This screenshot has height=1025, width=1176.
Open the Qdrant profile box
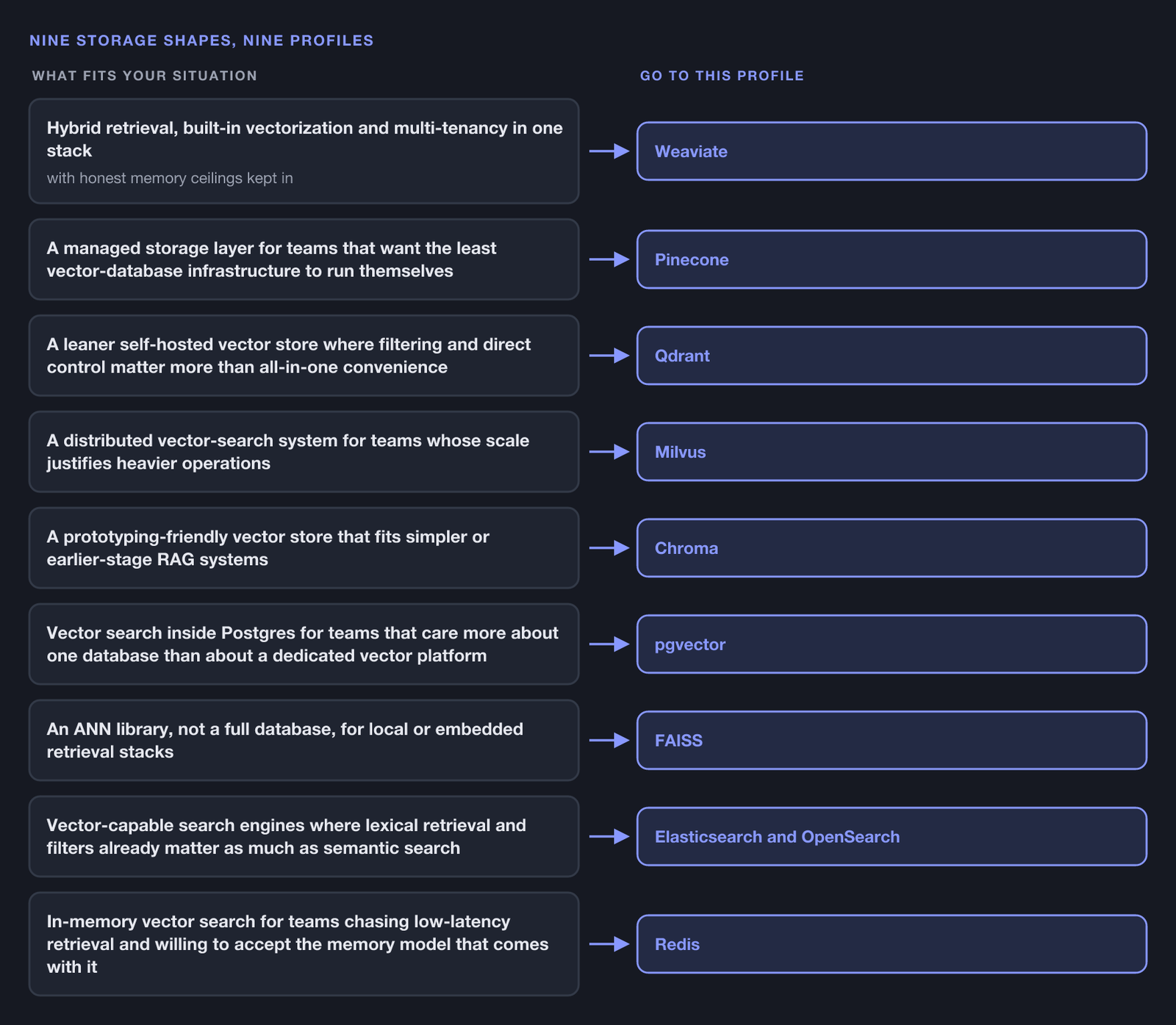point(892,356)
